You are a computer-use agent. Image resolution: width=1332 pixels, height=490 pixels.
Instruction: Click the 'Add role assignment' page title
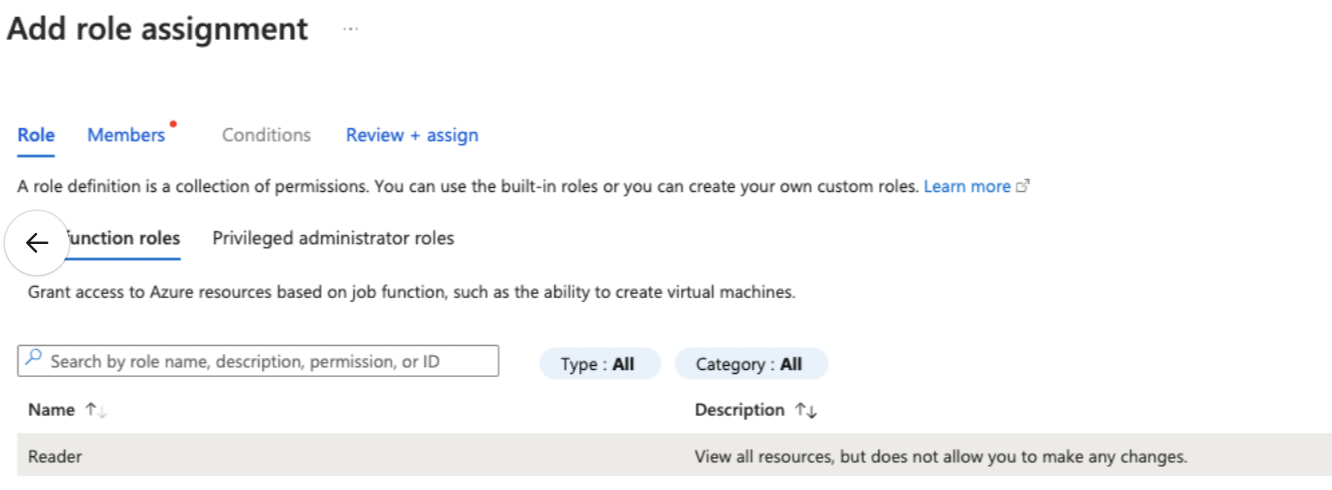158,28
